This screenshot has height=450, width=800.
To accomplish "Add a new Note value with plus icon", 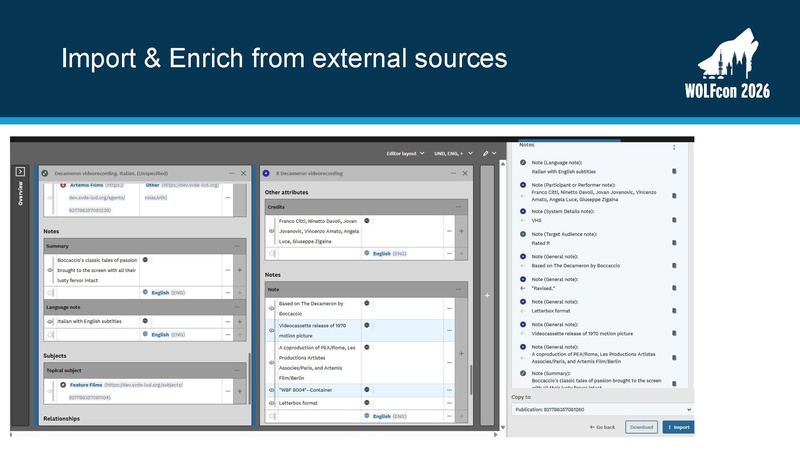I will tap(461, 353).
